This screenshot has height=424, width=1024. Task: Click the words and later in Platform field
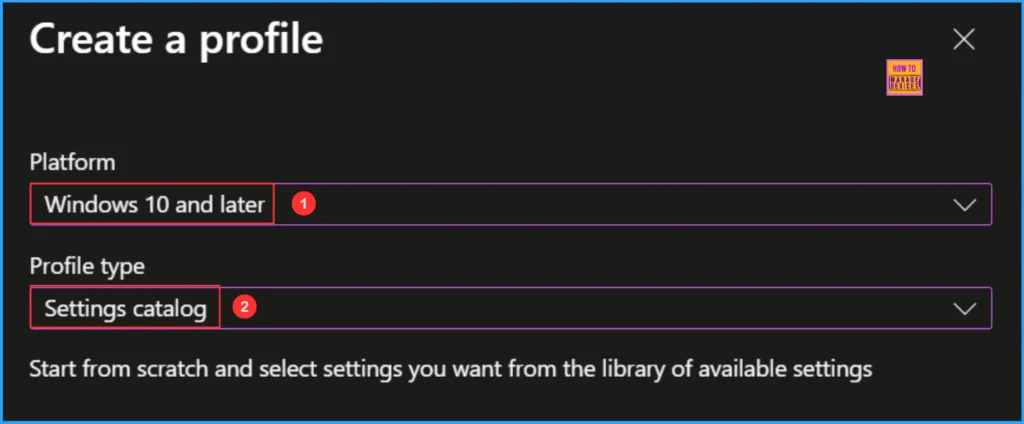point(221,205)
